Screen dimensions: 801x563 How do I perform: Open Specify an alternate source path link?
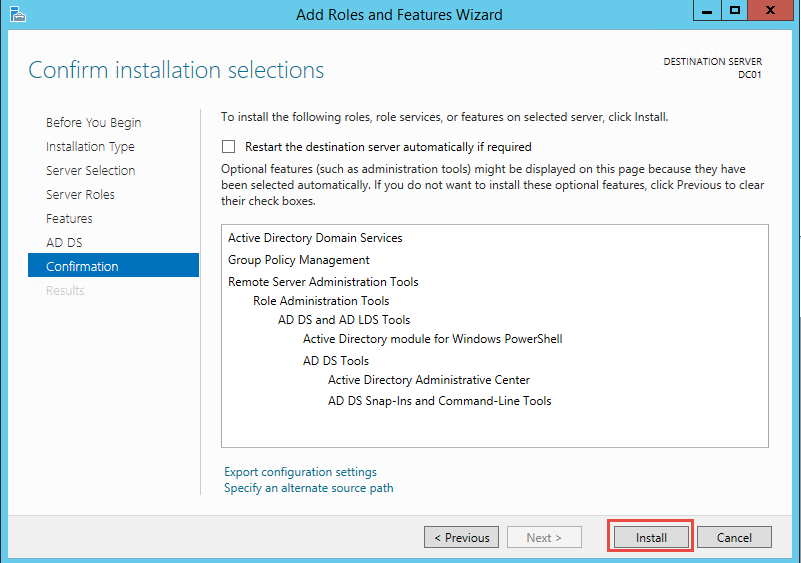[x=309, y=488]
